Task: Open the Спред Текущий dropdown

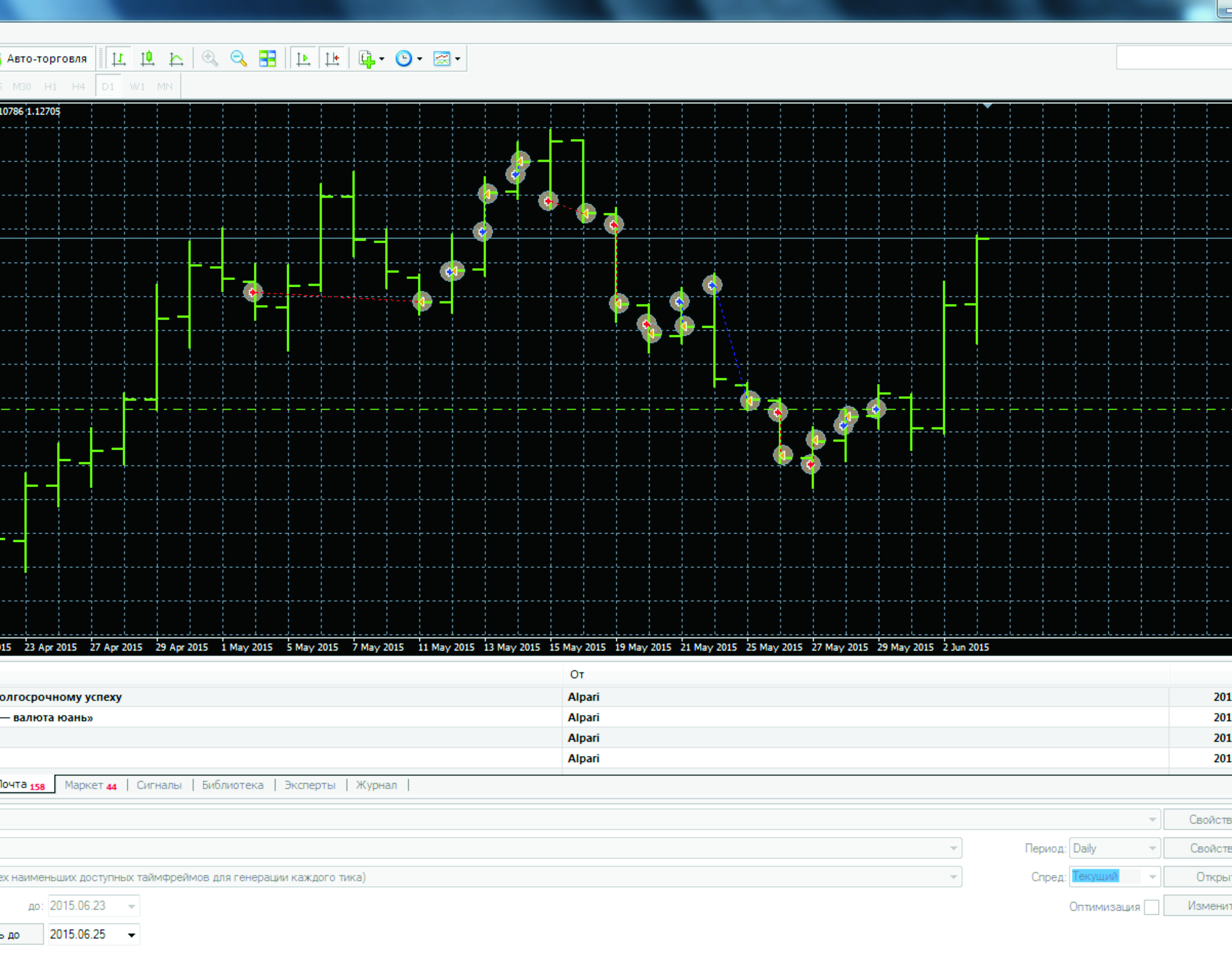Action: pyautogui.click(x=1115, y=876)
